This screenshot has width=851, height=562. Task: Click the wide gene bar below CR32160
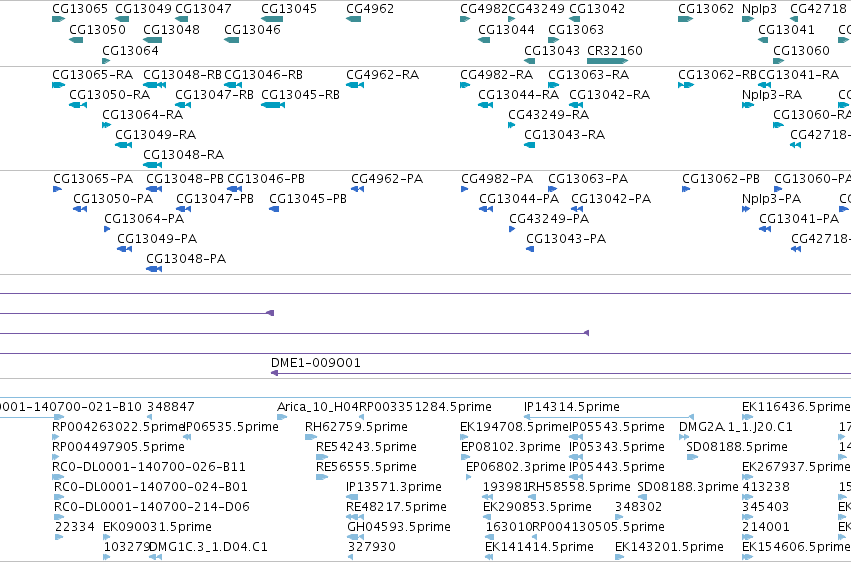tap(607, 61)
